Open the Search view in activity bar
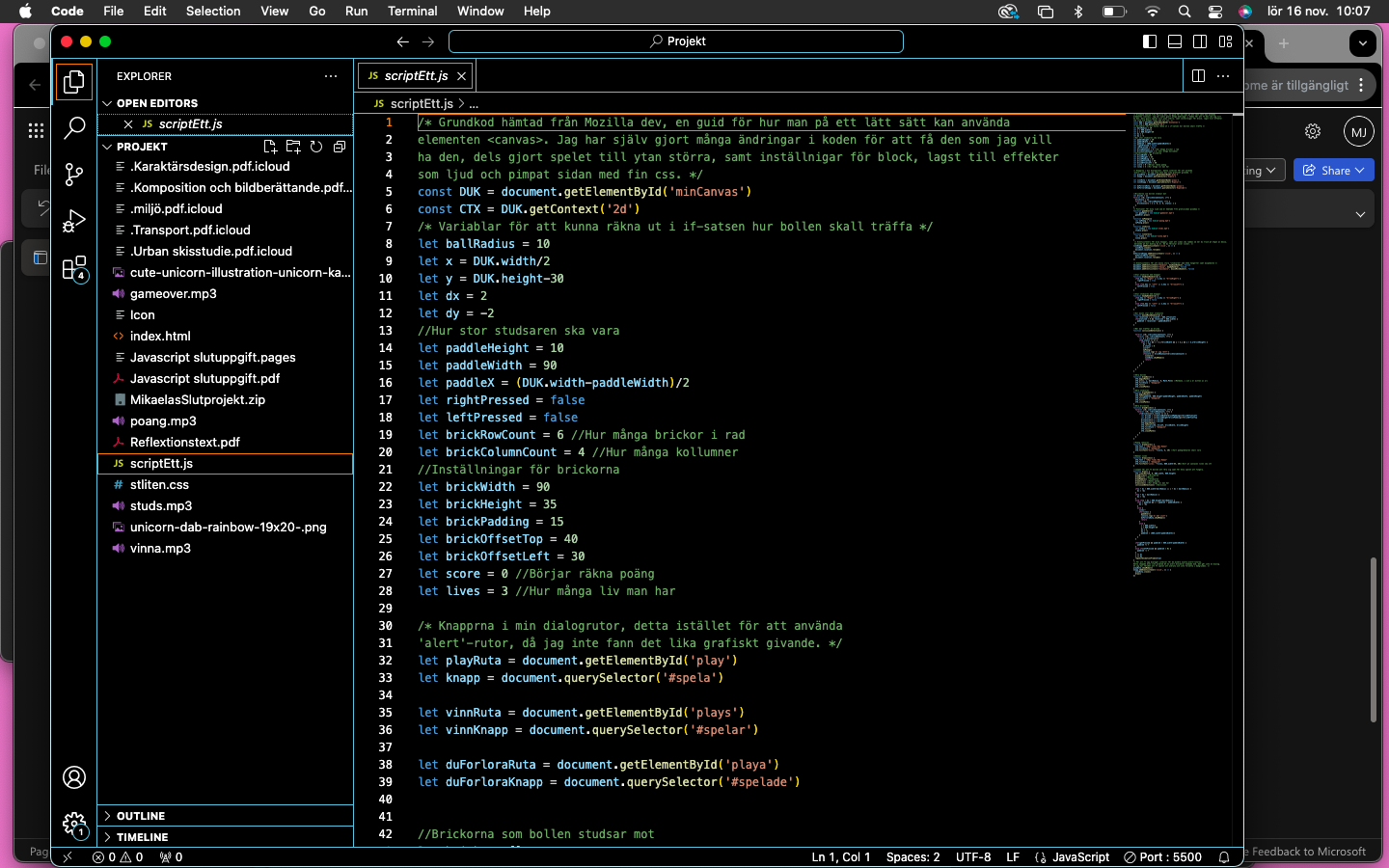The width and height of the screenshot is (1389, 868). 74,127
